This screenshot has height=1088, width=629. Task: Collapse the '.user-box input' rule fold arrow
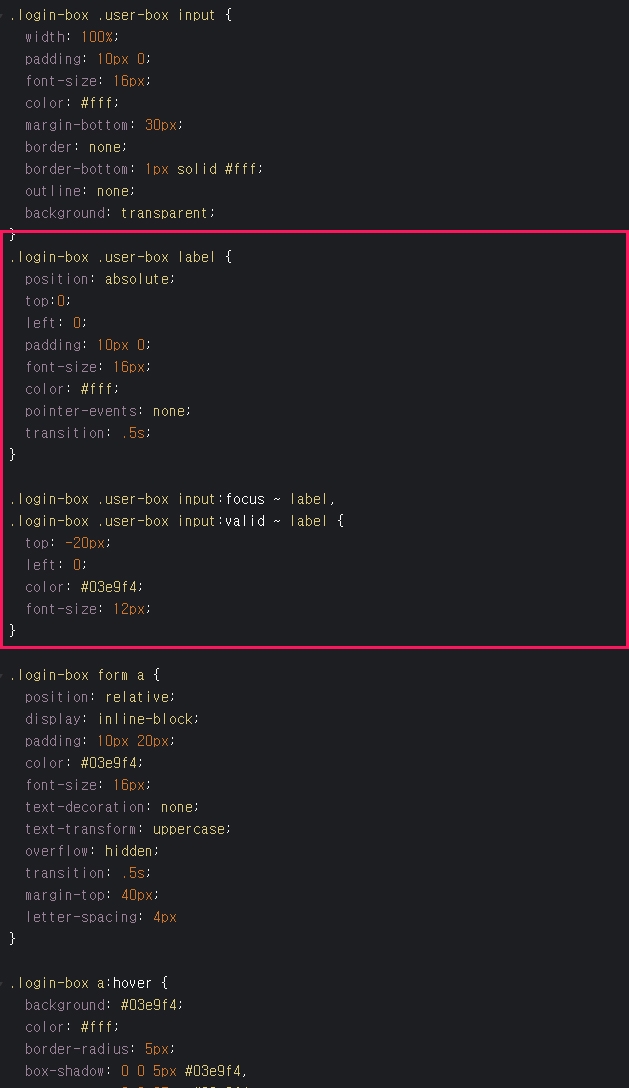2,15
